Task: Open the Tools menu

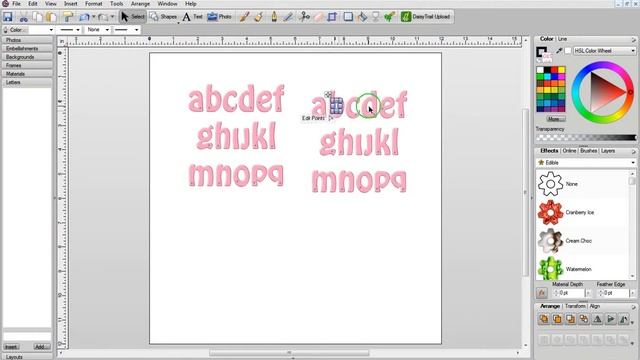Action: pos(116,4)
